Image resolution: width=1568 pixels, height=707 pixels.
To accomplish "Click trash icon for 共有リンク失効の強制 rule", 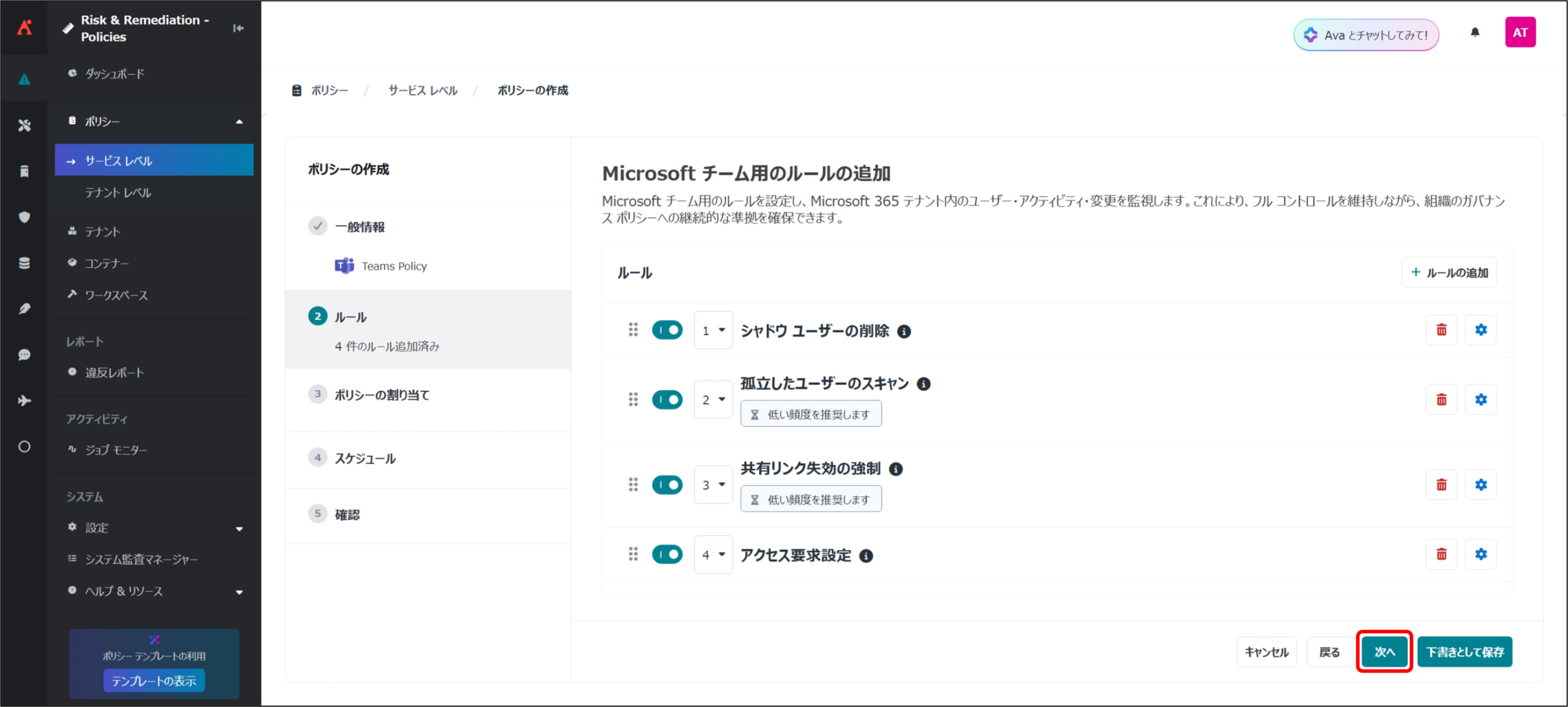I will pyautogui.click(x=1441, y=485).
